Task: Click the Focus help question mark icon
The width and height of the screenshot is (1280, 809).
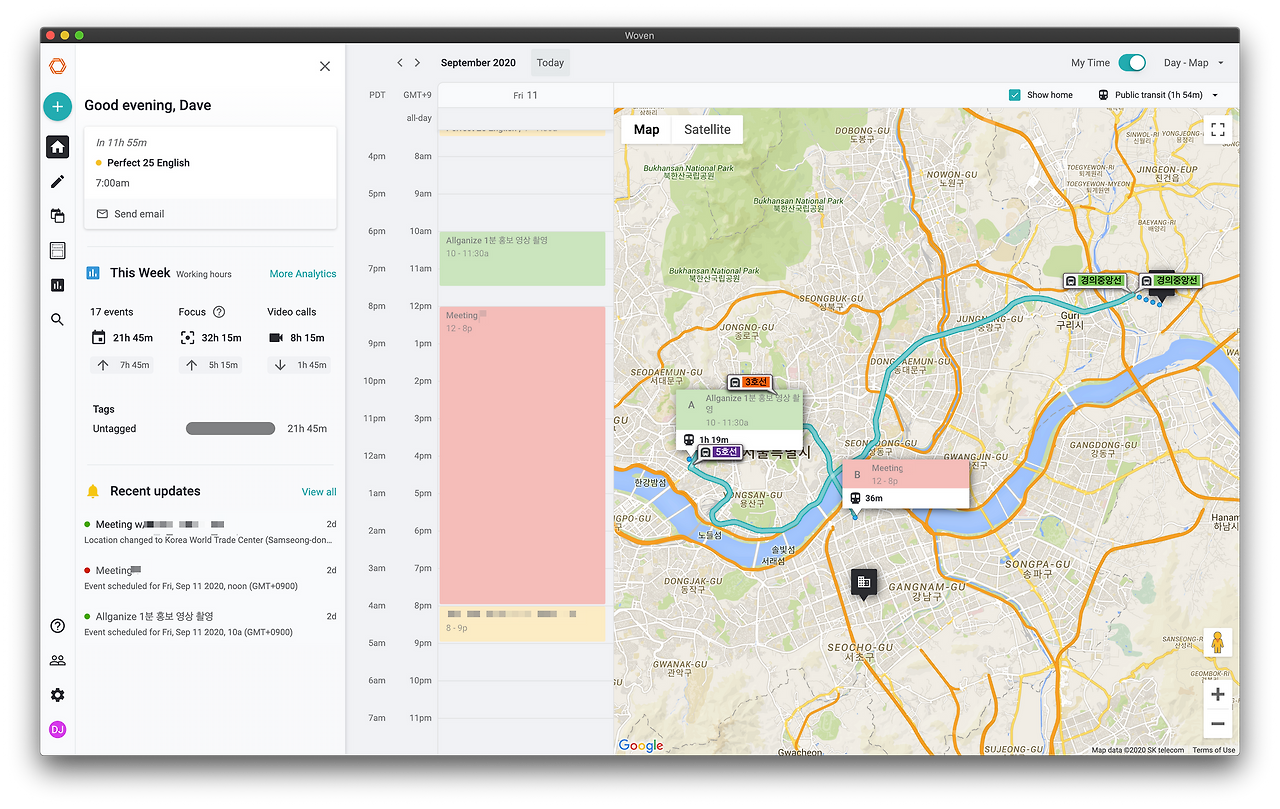Action: [x=219, y=312]
